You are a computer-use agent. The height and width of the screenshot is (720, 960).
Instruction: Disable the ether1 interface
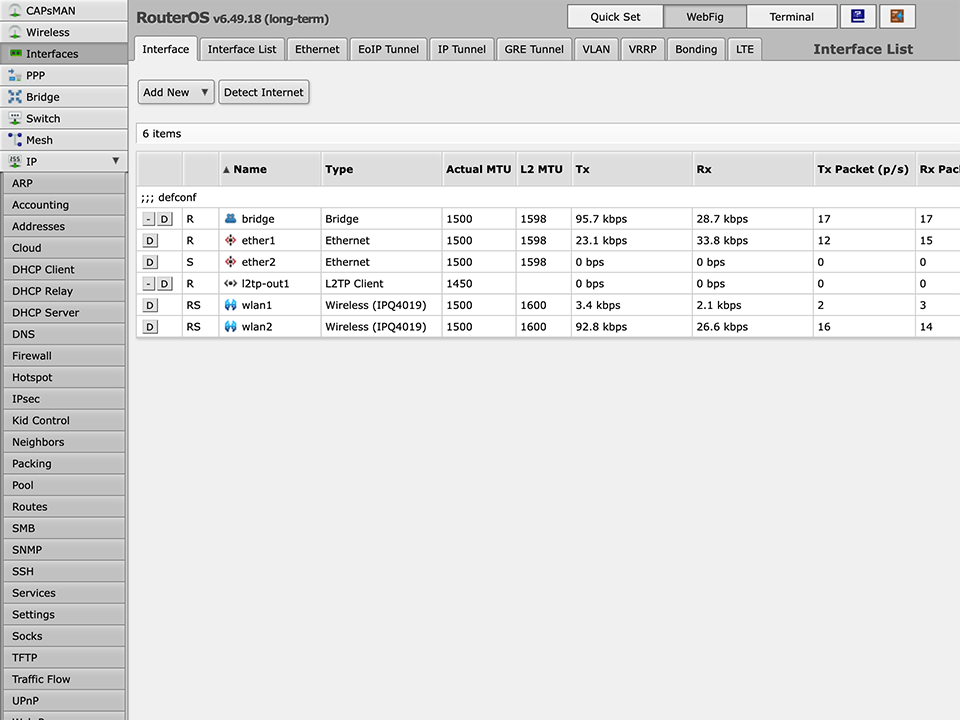[150, 240]
